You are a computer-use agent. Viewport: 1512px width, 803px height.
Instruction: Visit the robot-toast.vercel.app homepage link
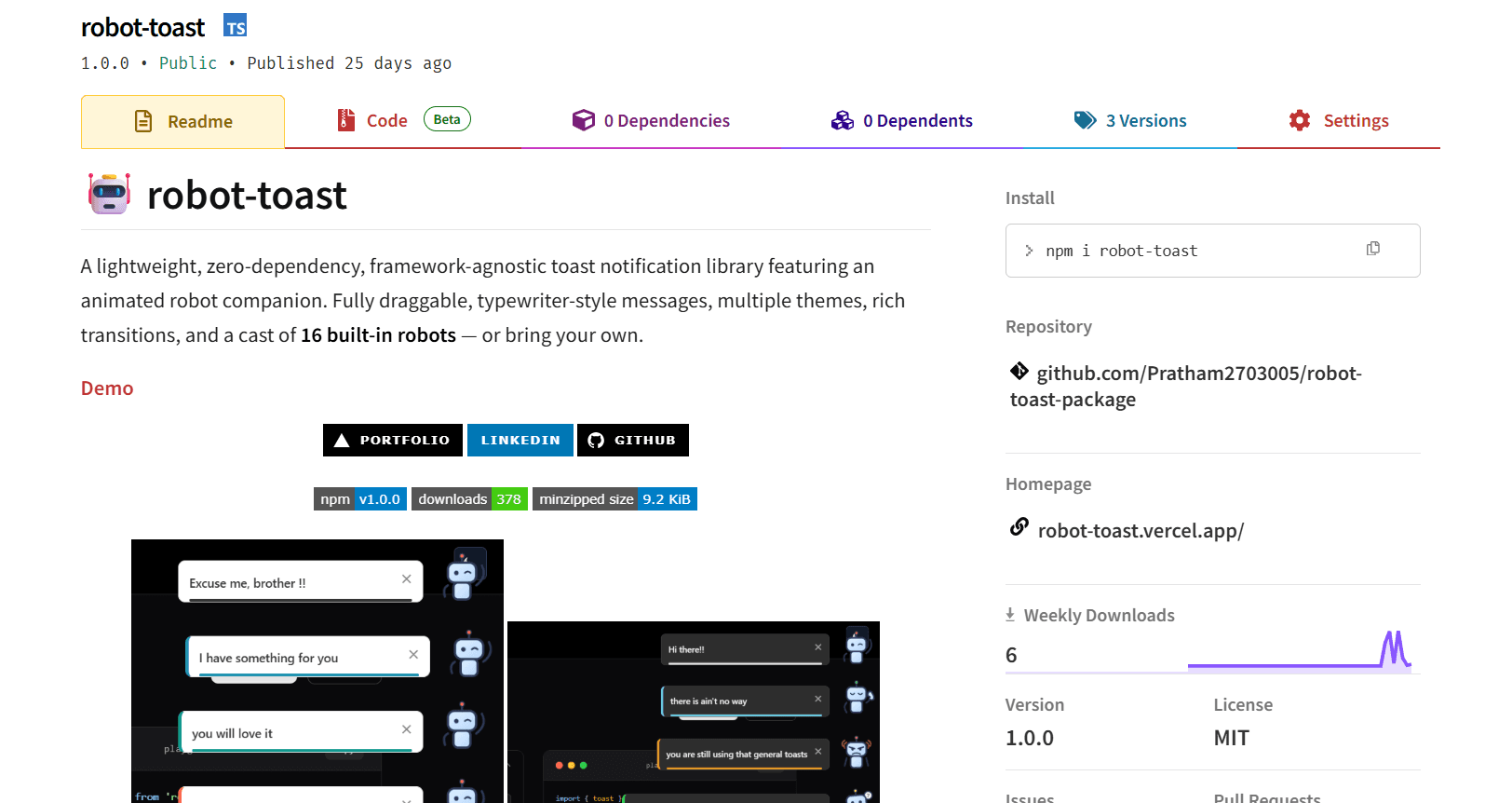[x=1141, y=531]
